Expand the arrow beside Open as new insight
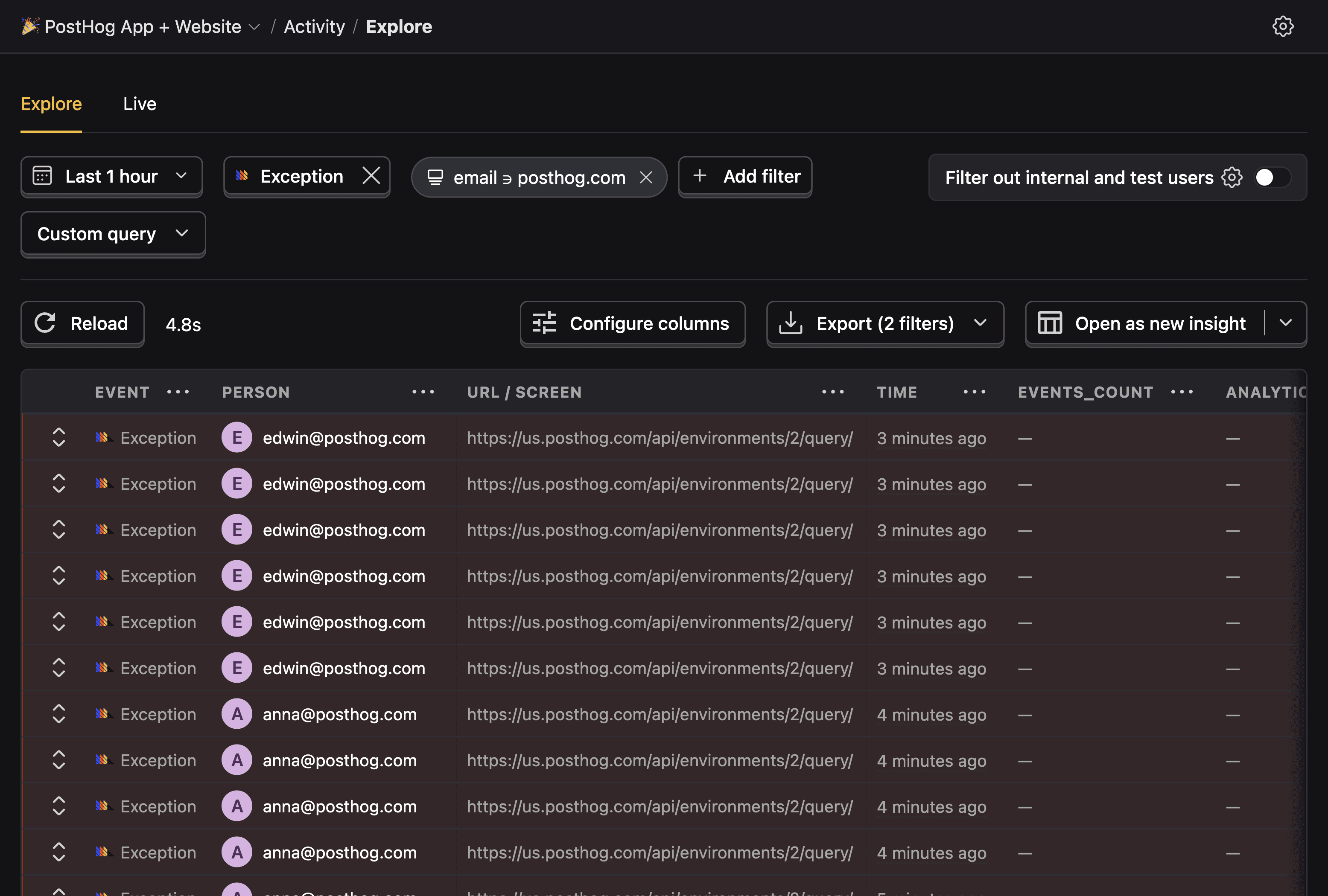 coord(1286,323)
